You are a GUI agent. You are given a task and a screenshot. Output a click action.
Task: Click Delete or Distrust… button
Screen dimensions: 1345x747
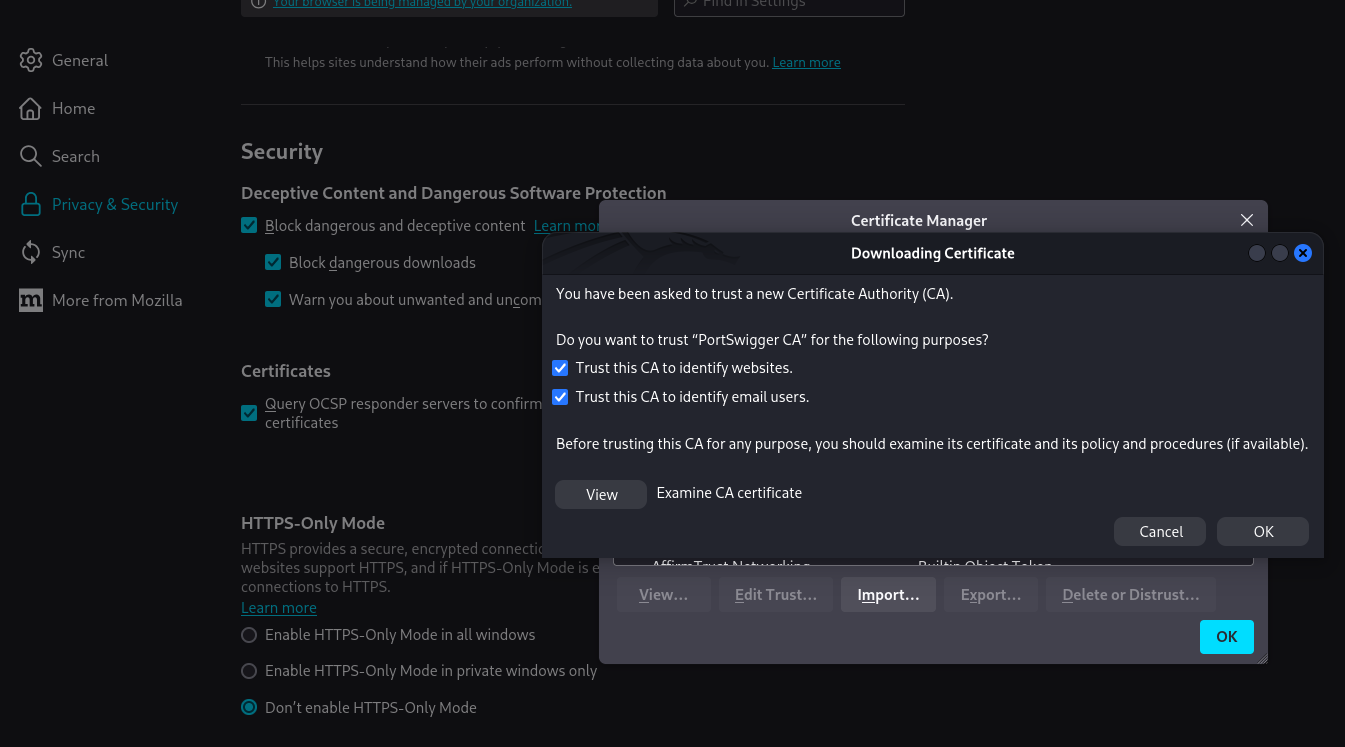click(x=1131, y=594)
